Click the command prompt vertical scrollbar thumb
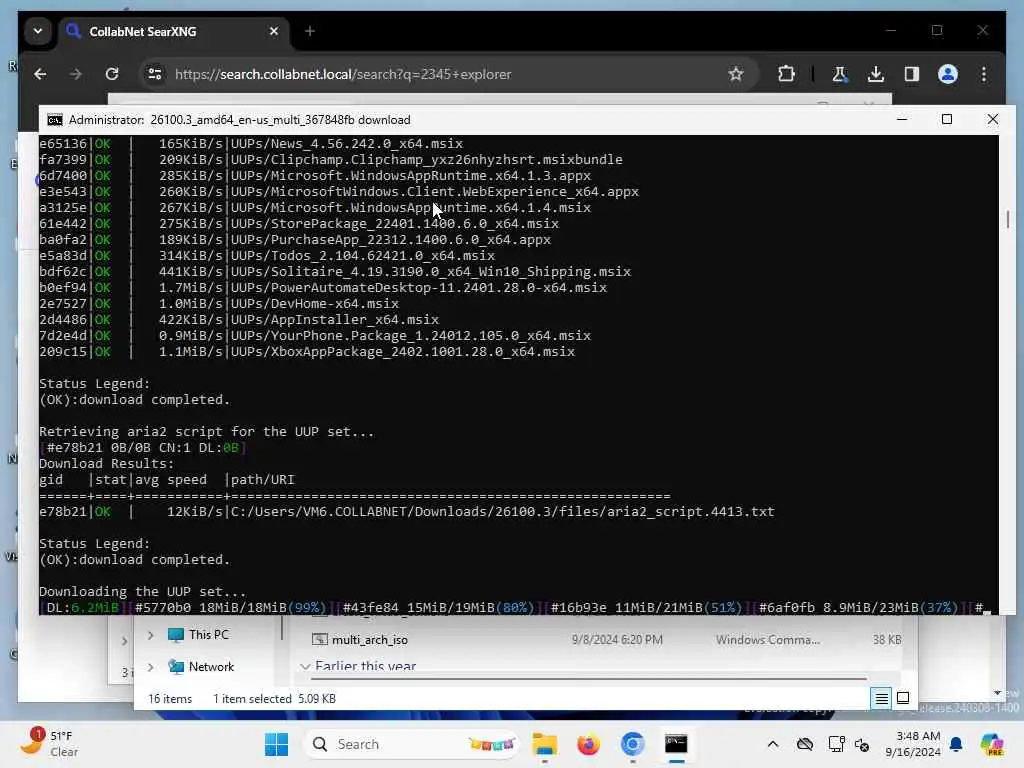Viewport: 1024px width, 768px height. 1008,219
